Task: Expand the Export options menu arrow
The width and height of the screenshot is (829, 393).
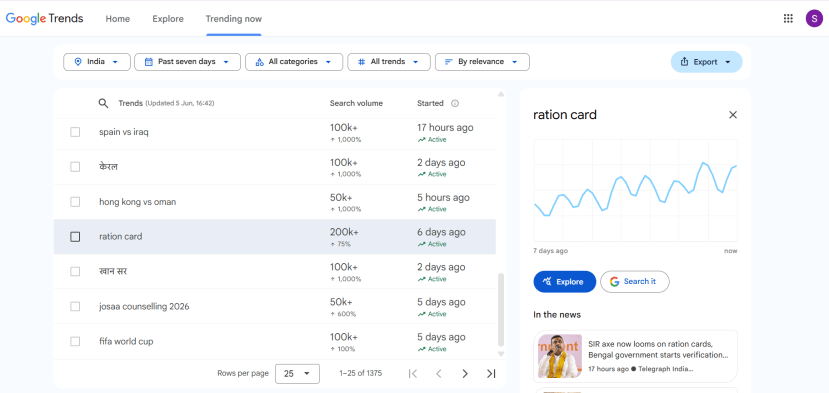Action: coord(727,62)
